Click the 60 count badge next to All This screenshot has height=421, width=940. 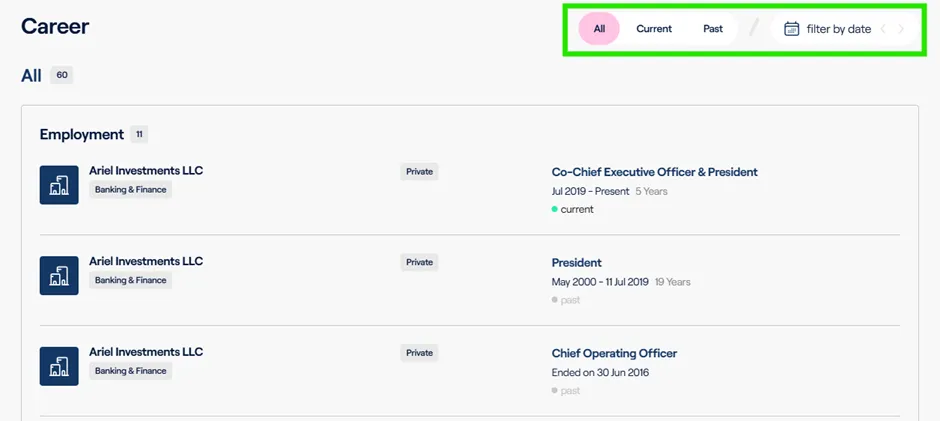(62, 75)
